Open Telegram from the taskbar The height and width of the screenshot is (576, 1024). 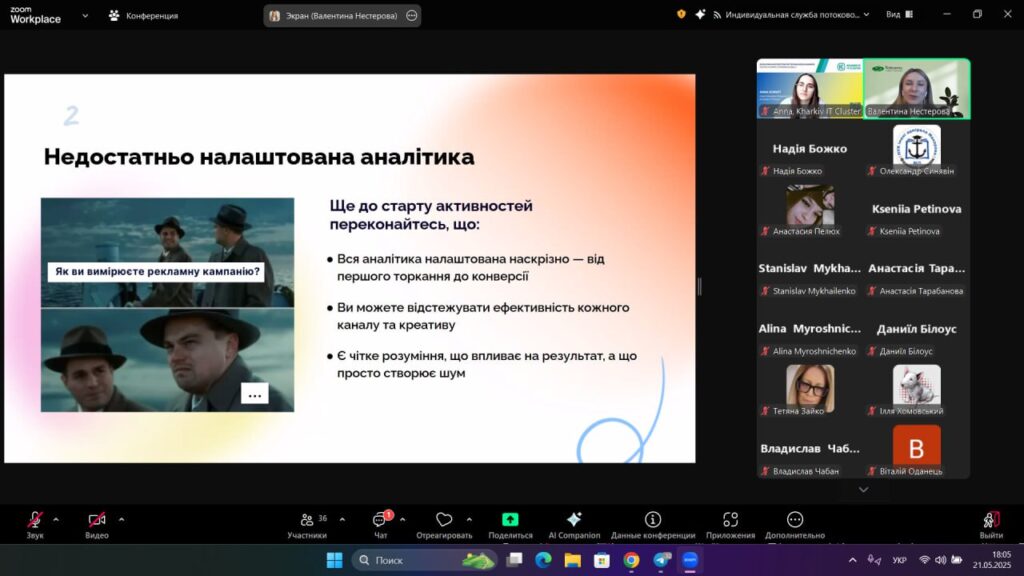[x=662, y=560]
